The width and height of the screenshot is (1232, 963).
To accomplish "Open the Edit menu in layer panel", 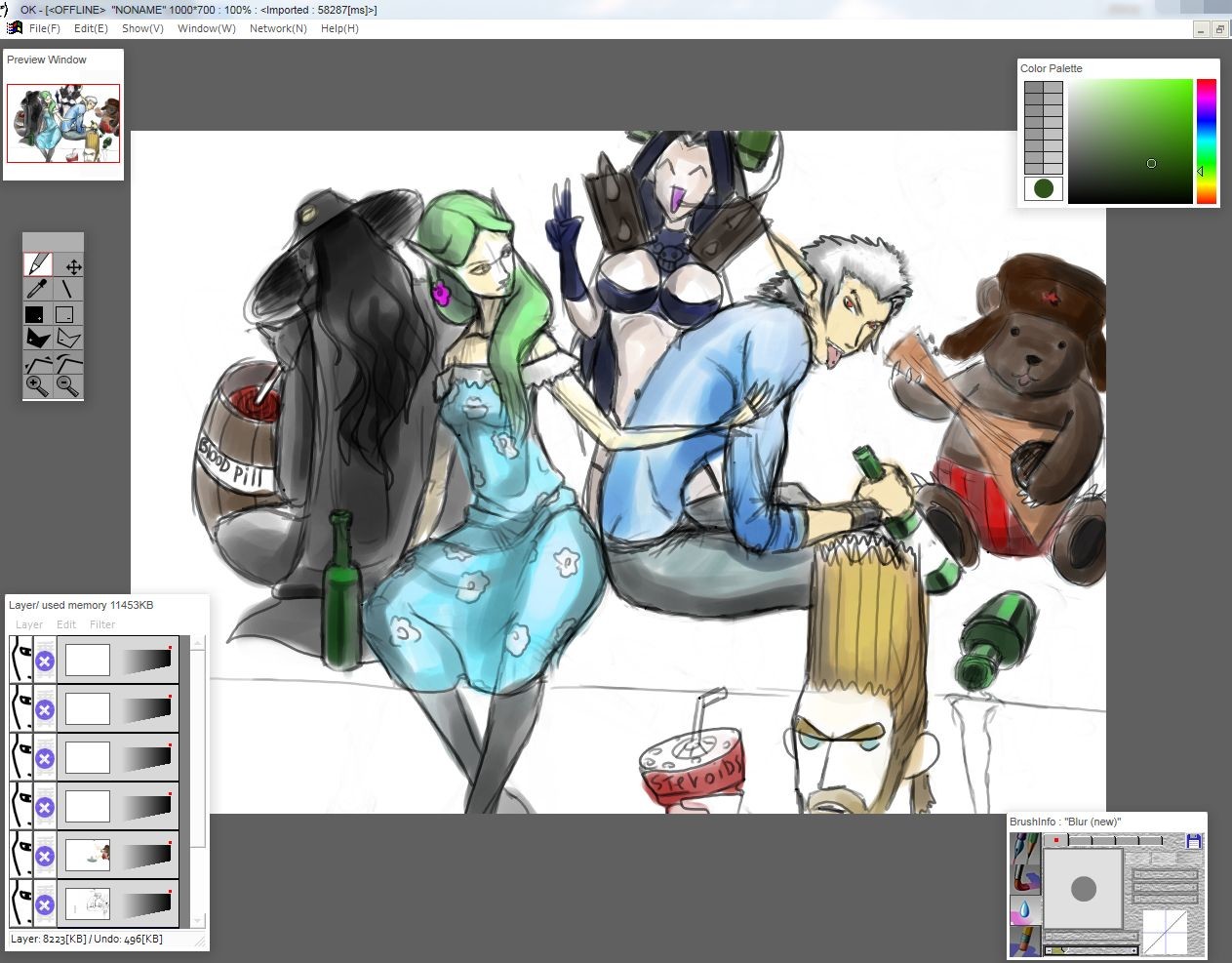I will click(66, 624).
